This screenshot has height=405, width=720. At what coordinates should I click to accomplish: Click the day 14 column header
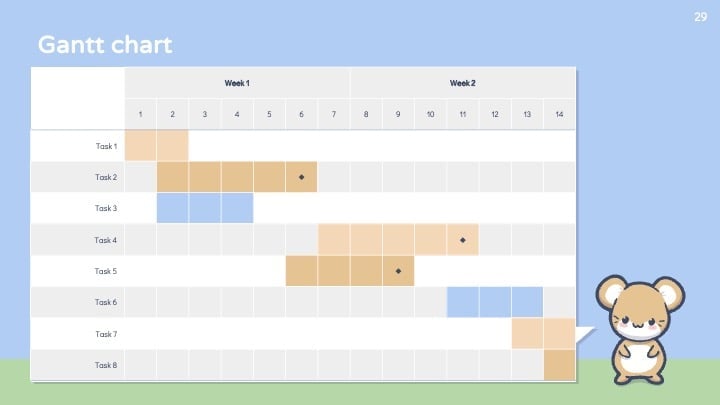point(559,114)
